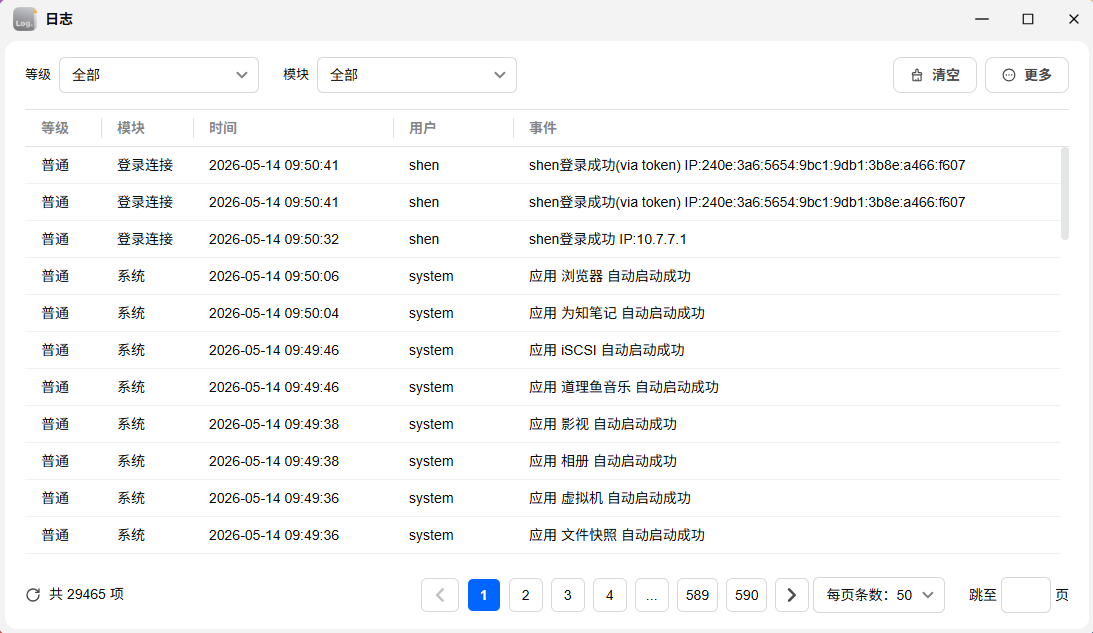Image resolution: width=1093 pixels, height=633 pixels.
Task: Close the 日志 window
Action: 1073,19
